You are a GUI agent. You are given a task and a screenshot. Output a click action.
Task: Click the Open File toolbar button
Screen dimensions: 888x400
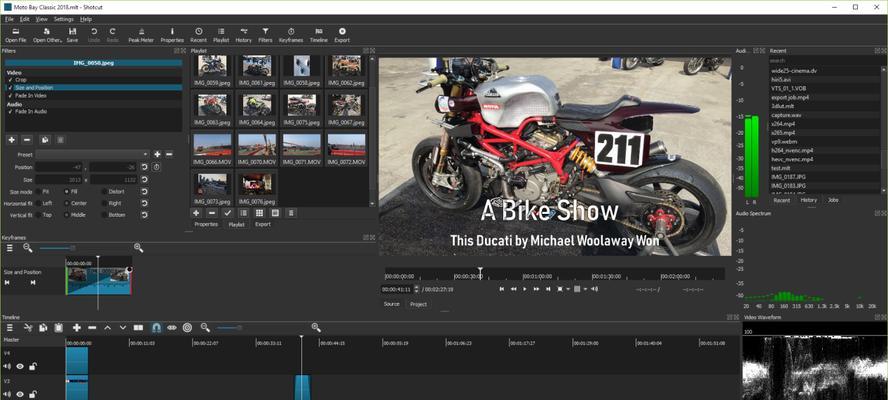(x=16, y=35)
